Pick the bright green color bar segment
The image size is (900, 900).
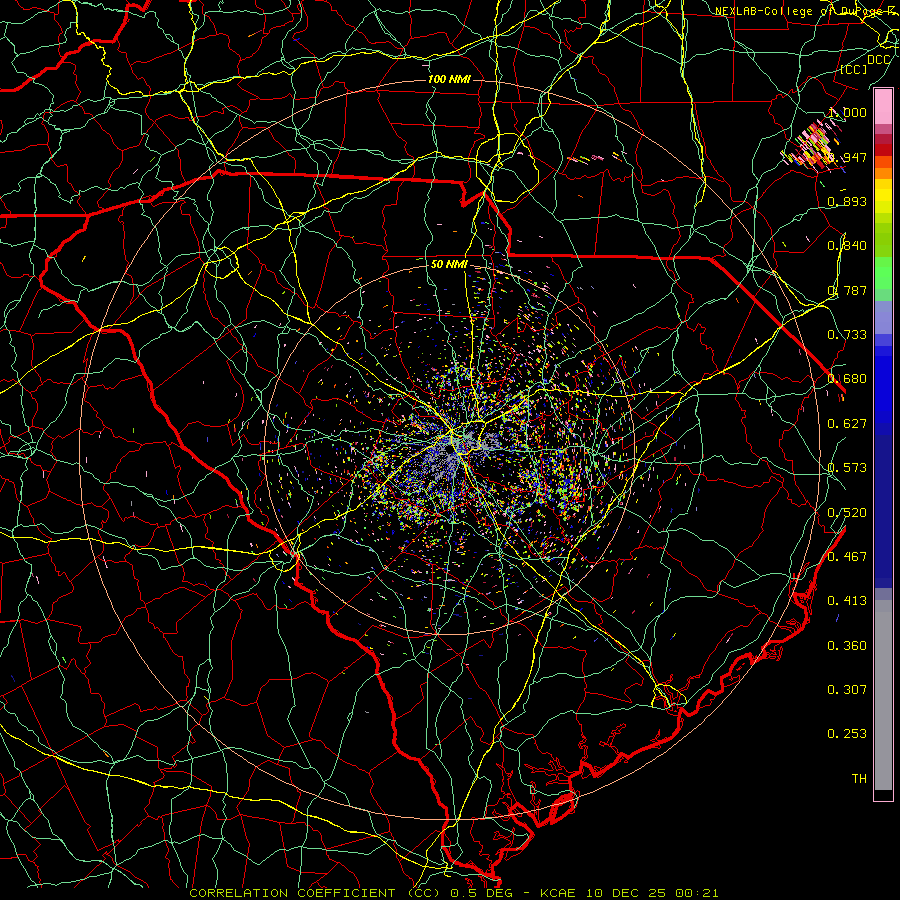(x=883, y=273)
